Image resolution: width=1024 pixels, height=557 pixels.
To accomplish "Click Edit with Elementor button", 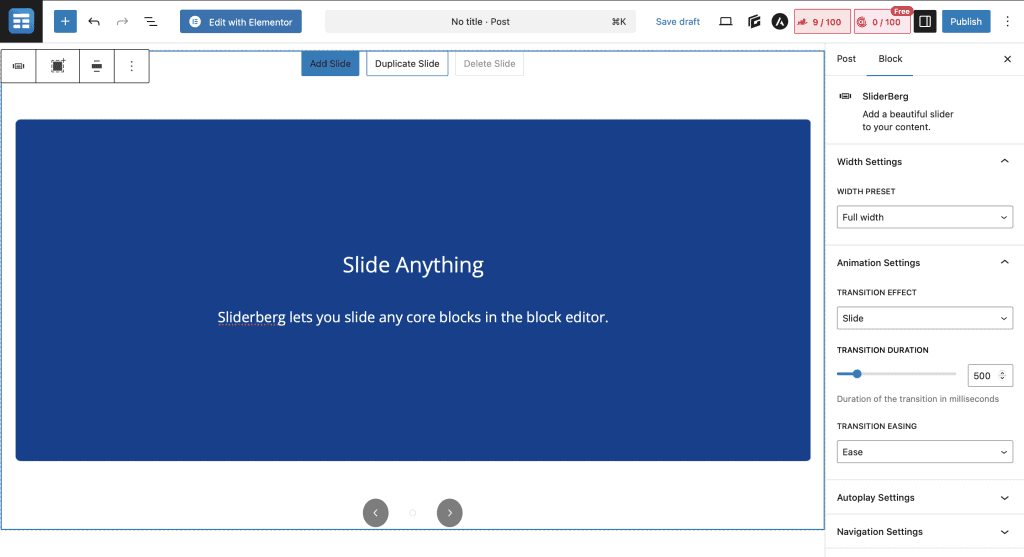I will 241,22.
